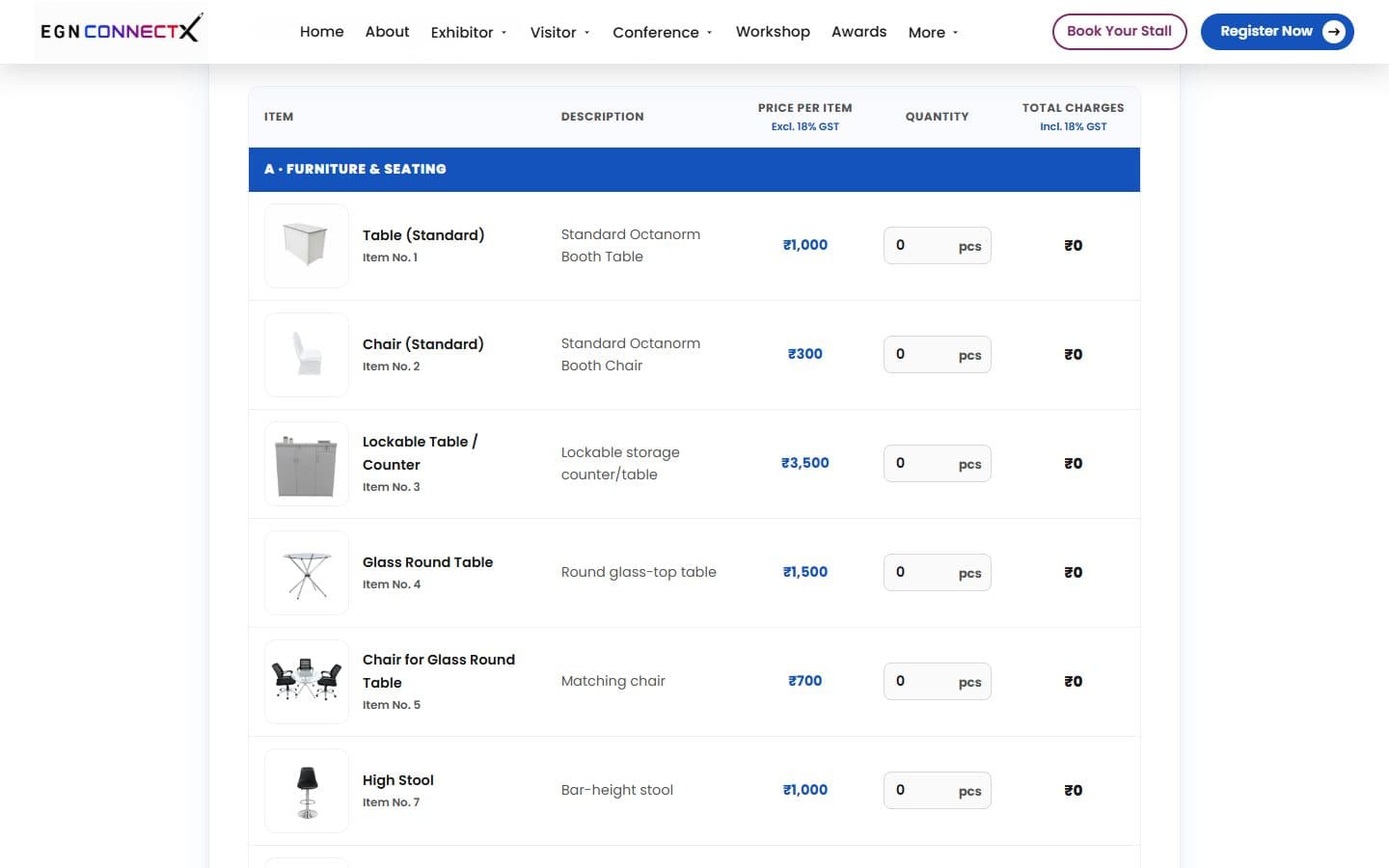Click the 'Bar-height stool' description

coord(617,790)
